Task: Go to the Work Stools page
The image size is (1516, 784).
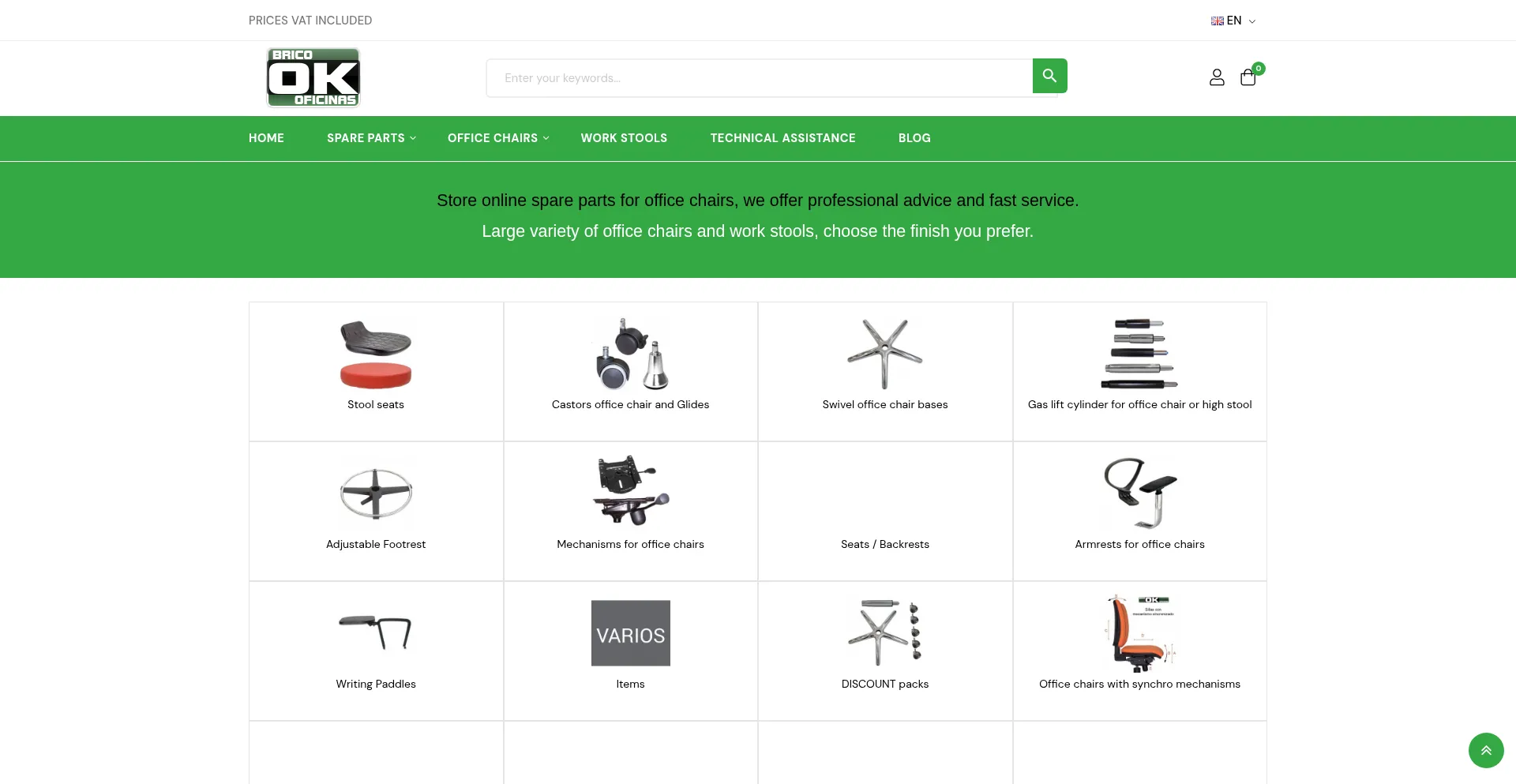Action: pyautogui.click(x=624, y=138)
